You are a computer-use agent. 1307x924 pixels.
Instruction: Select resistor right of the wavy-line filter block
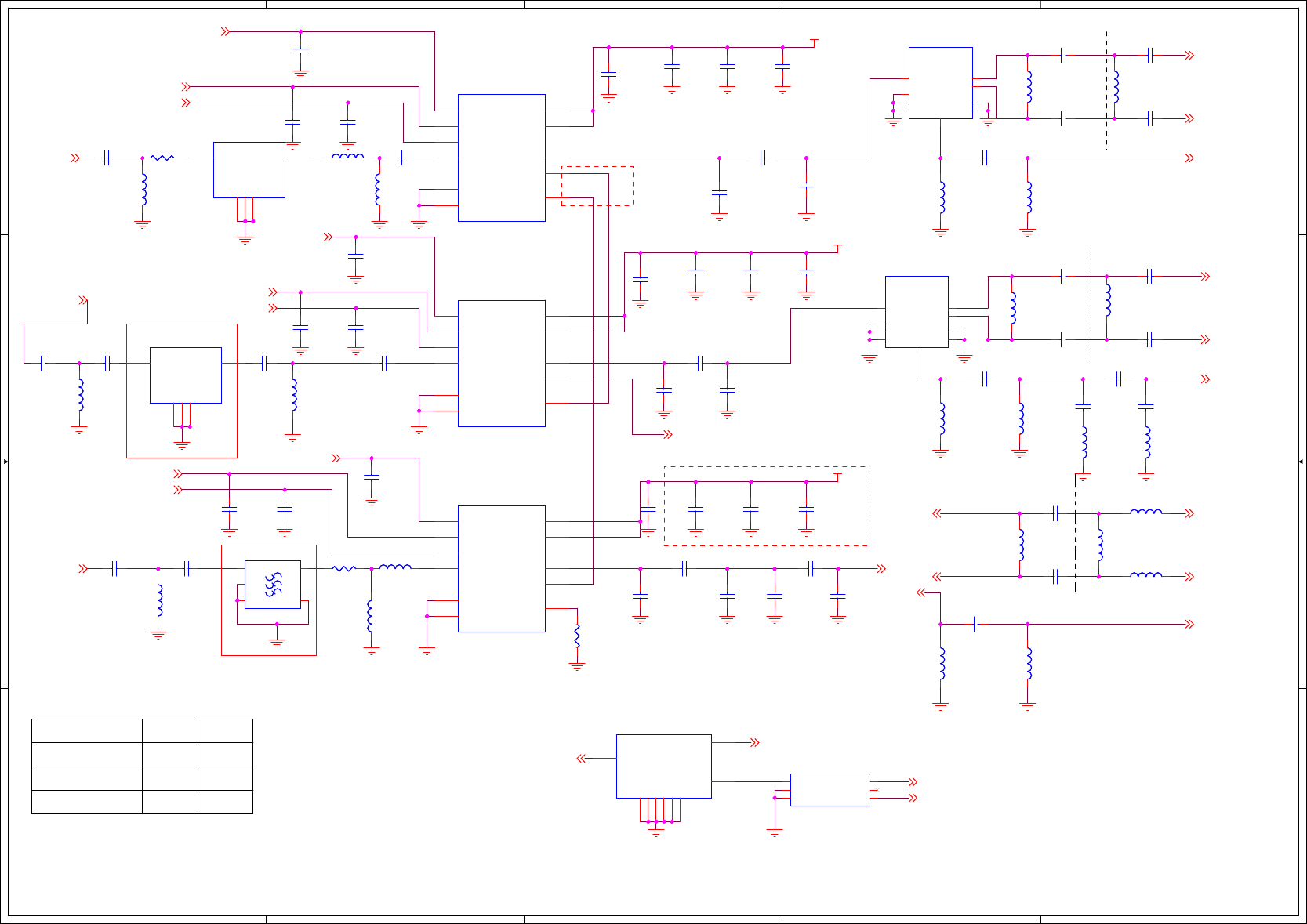pyautogui.click(x=344, y=568)
